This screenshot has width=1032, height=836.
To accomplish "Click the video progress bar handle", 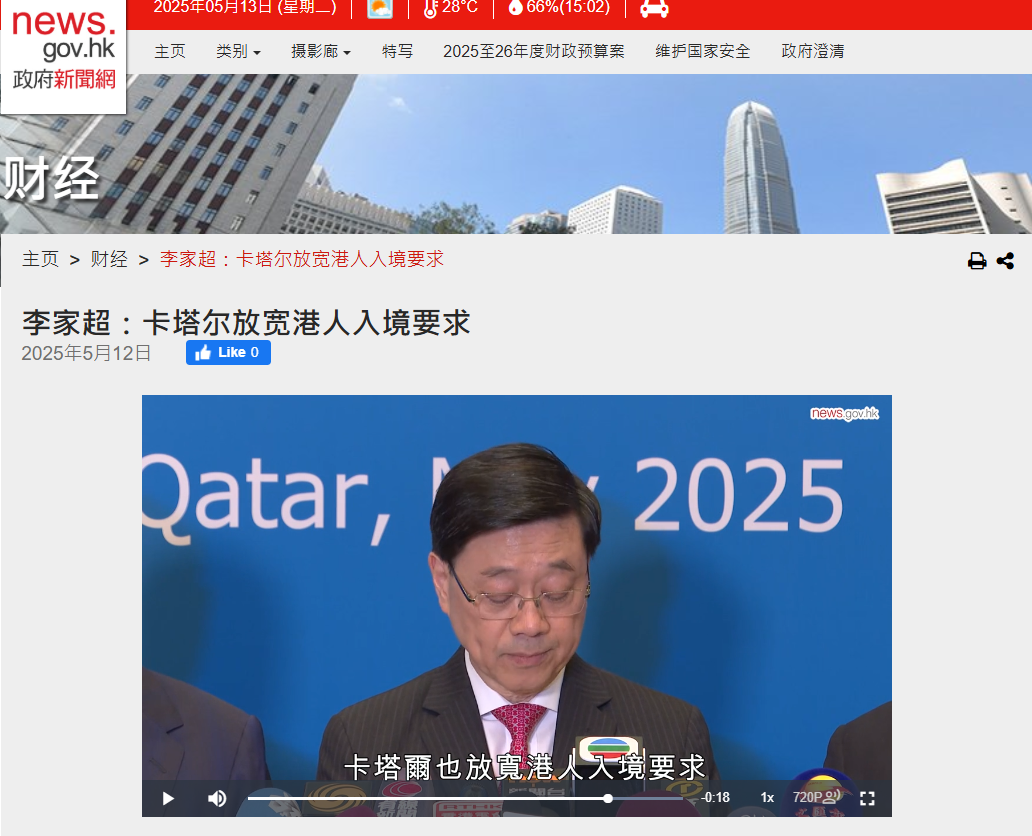I will [607, 798].
